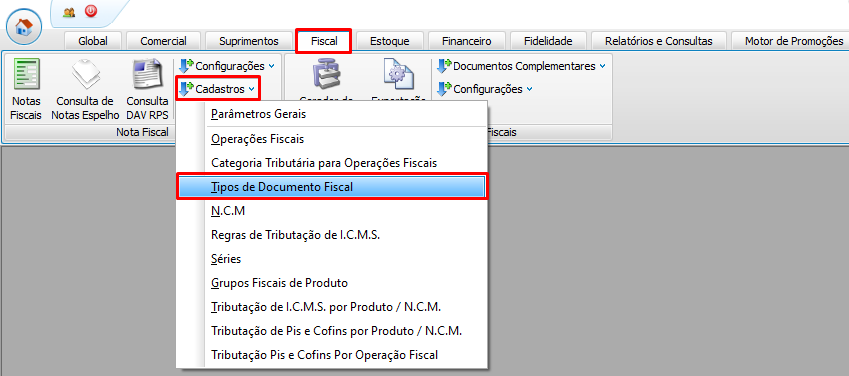Open Consulta de Notas Espelho
Screen dimensions: 849x376
coord(85,89)
